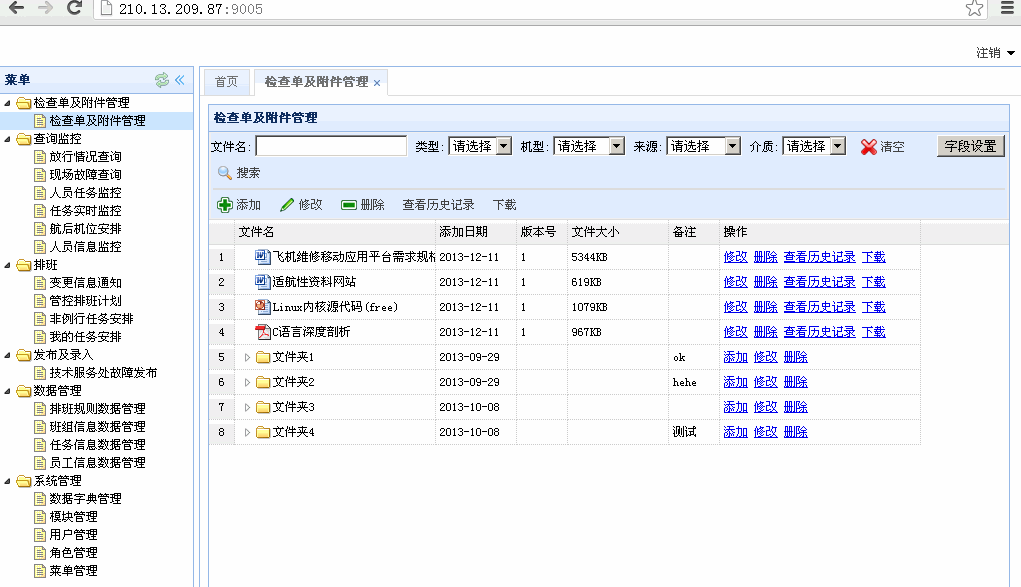
Task: Open the 类型 dropdown
Action: click(x=504, y=146)
